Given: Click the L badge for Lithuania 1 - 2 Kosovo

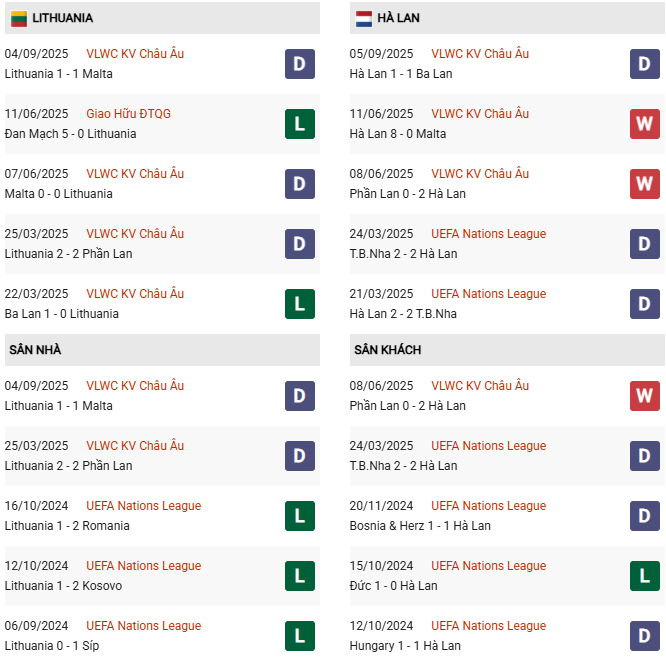Looking at the screenshot, I should pos(299,576).
